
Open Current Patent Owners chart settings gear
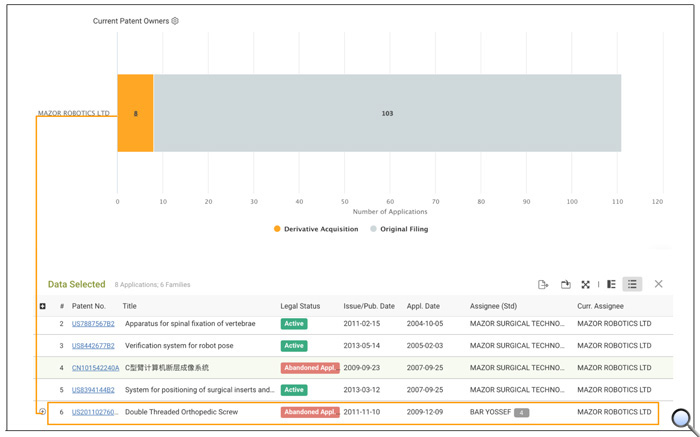click(x=175, y=21)
